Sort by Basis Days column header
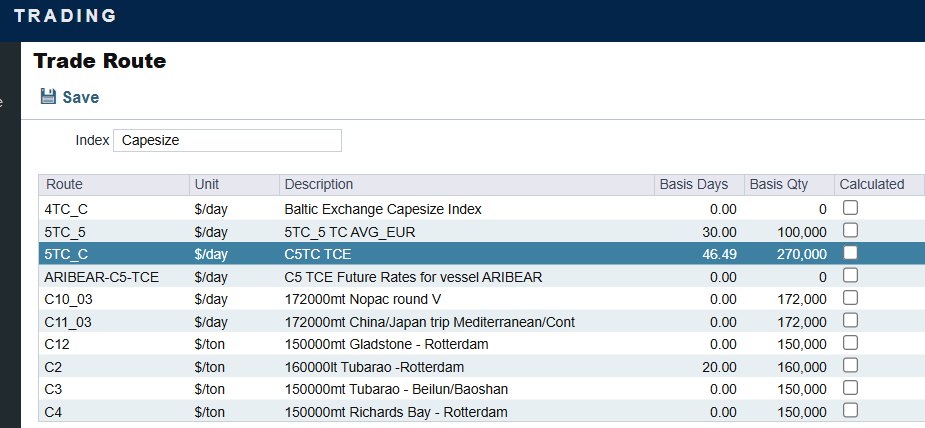 tap(699, 185)
